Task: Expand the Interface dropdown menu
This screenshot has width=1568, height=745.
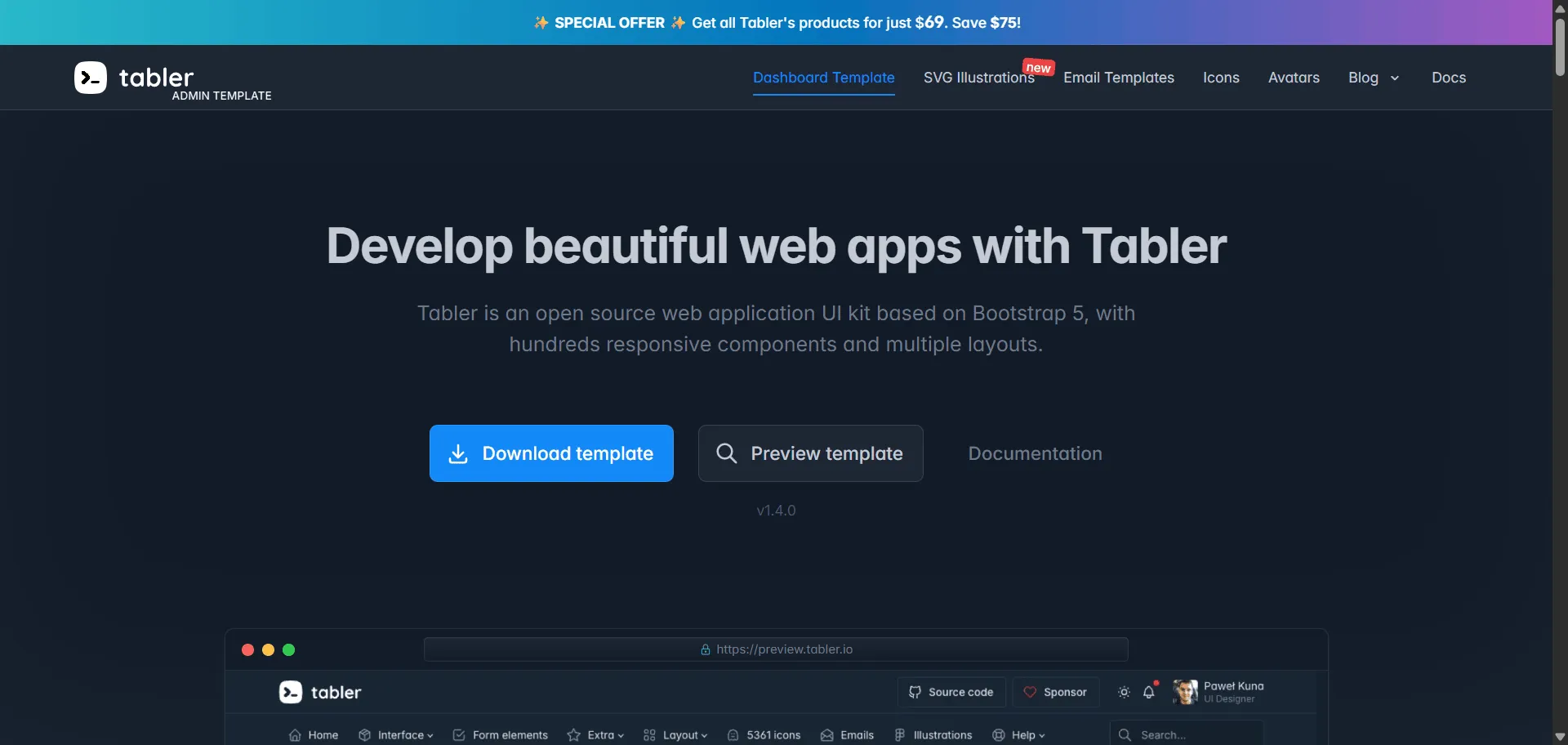Action: tap(430, 736)
